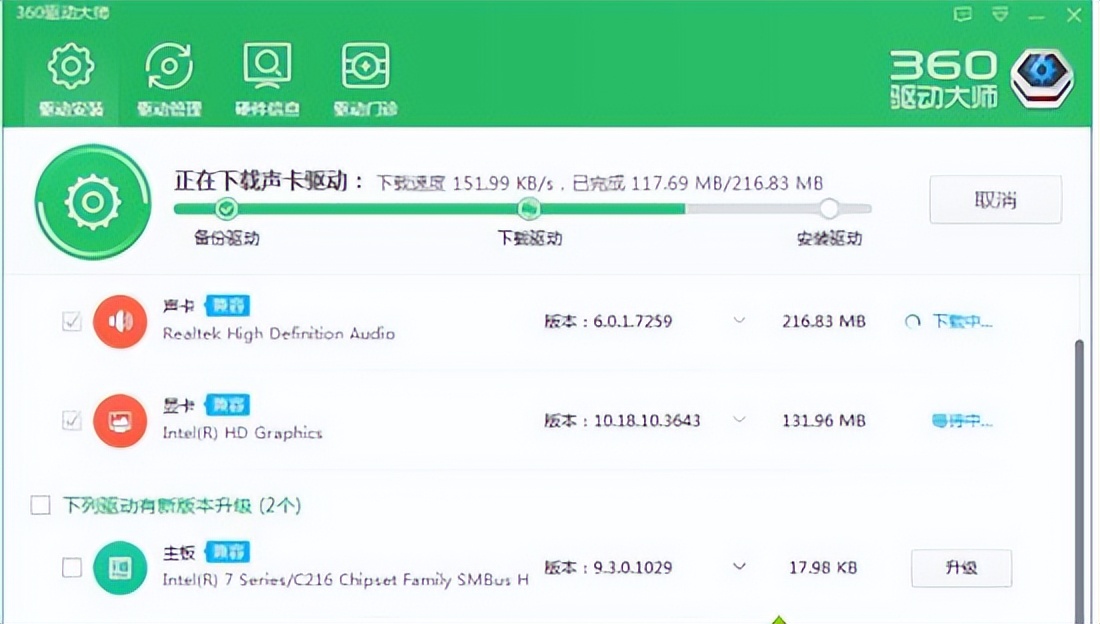Image resolution: width=1100 pixels, height=624 pixels.
Task: Click the blue tag beside 声卡
Action: tap(227, 305)
